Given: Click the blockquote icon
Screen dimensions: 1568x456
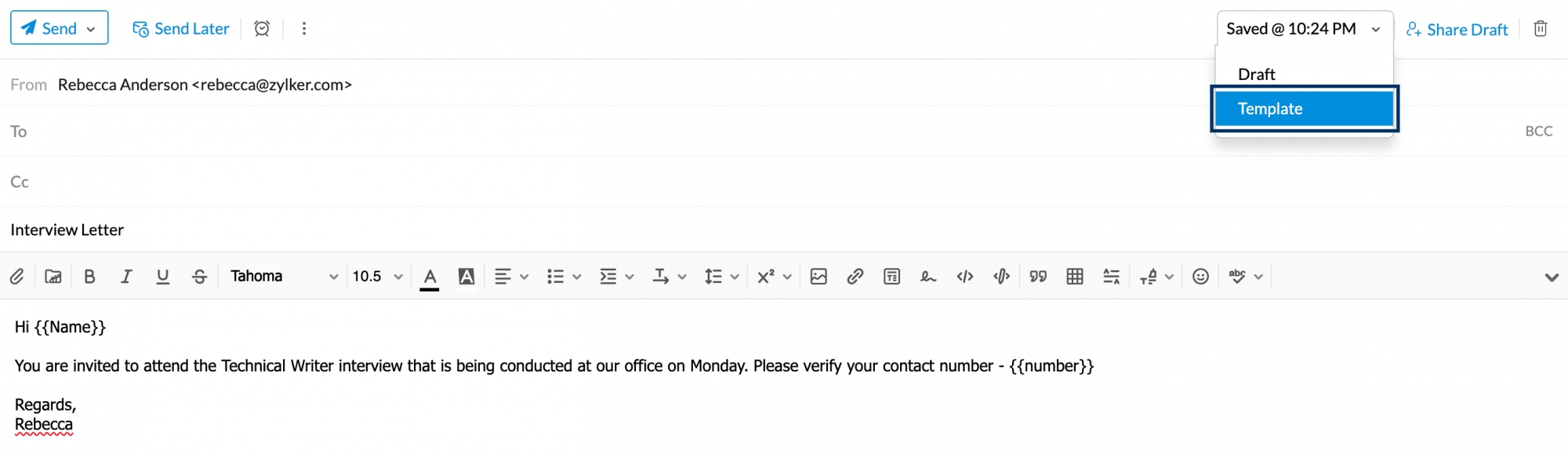Looking at the screenshot, I should click(x=1038, y=277).
